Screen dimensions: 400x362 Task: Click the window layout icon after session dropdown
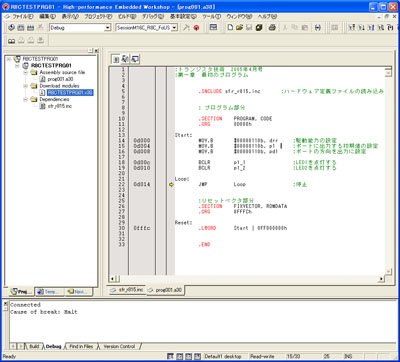point(214,28)
